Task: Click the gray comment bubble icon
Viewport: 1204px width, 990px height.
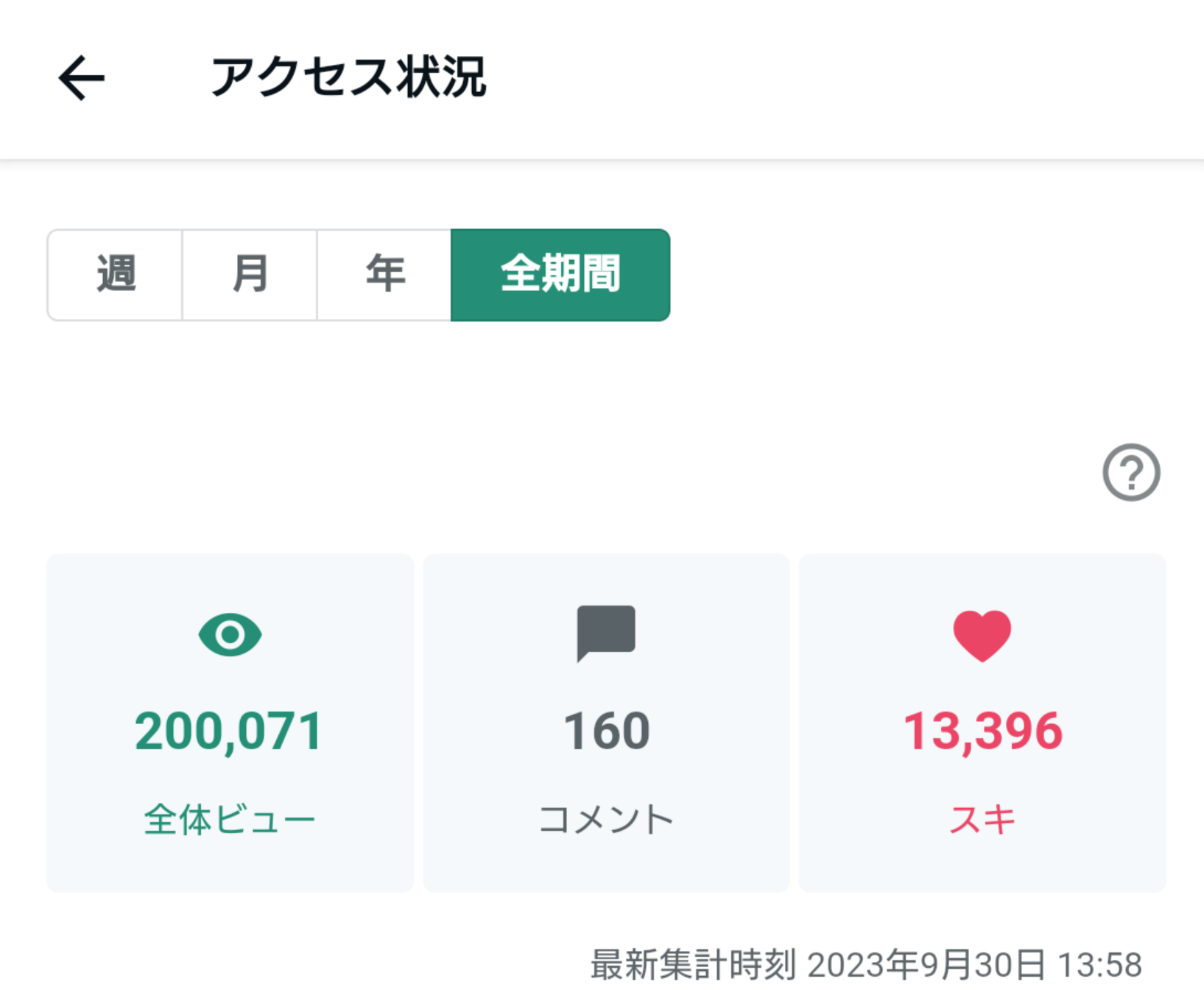Action: point(605,632)
